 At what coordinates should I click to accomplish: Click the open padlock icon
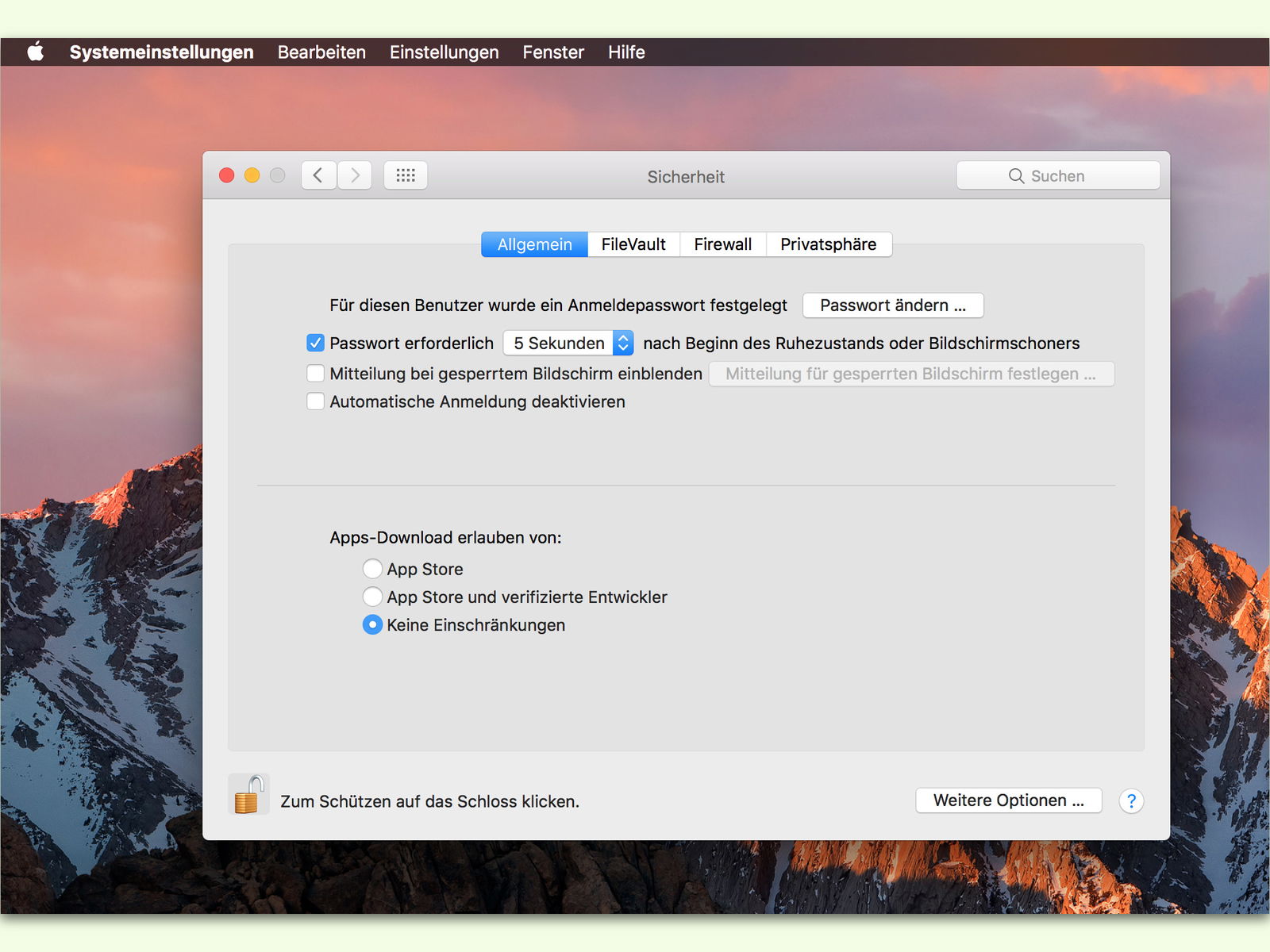pyautogui.click(x=248, y=794)
